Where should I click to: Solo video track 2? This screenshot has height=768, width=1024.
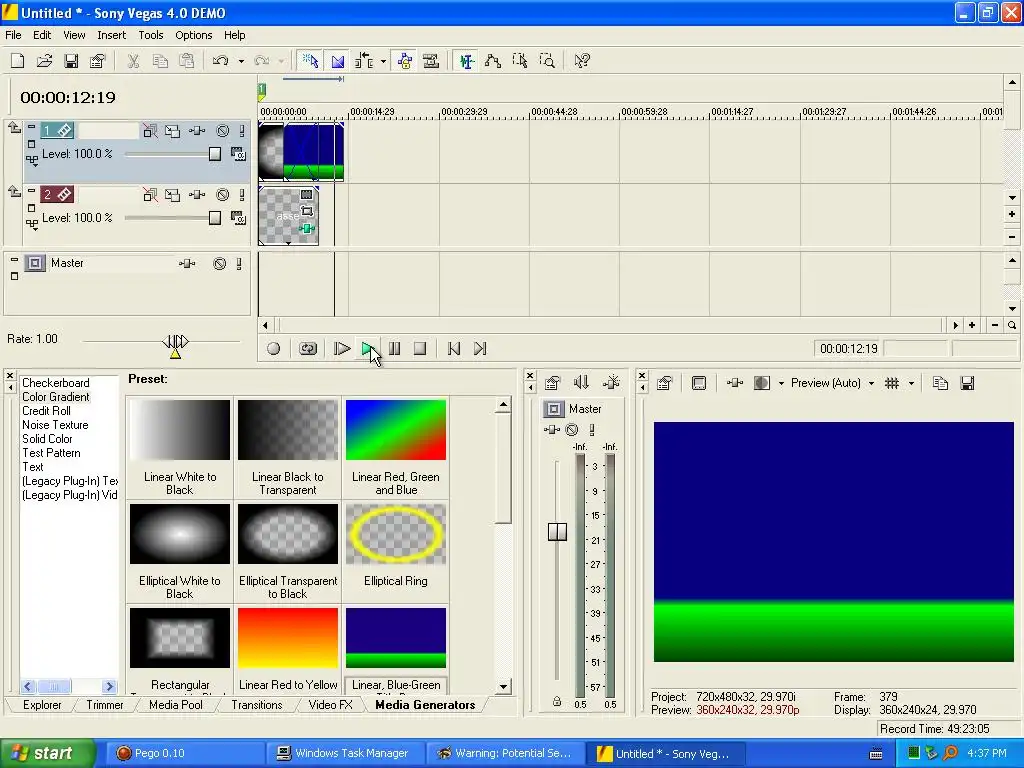pyautogui.click(x=239, y=195)
